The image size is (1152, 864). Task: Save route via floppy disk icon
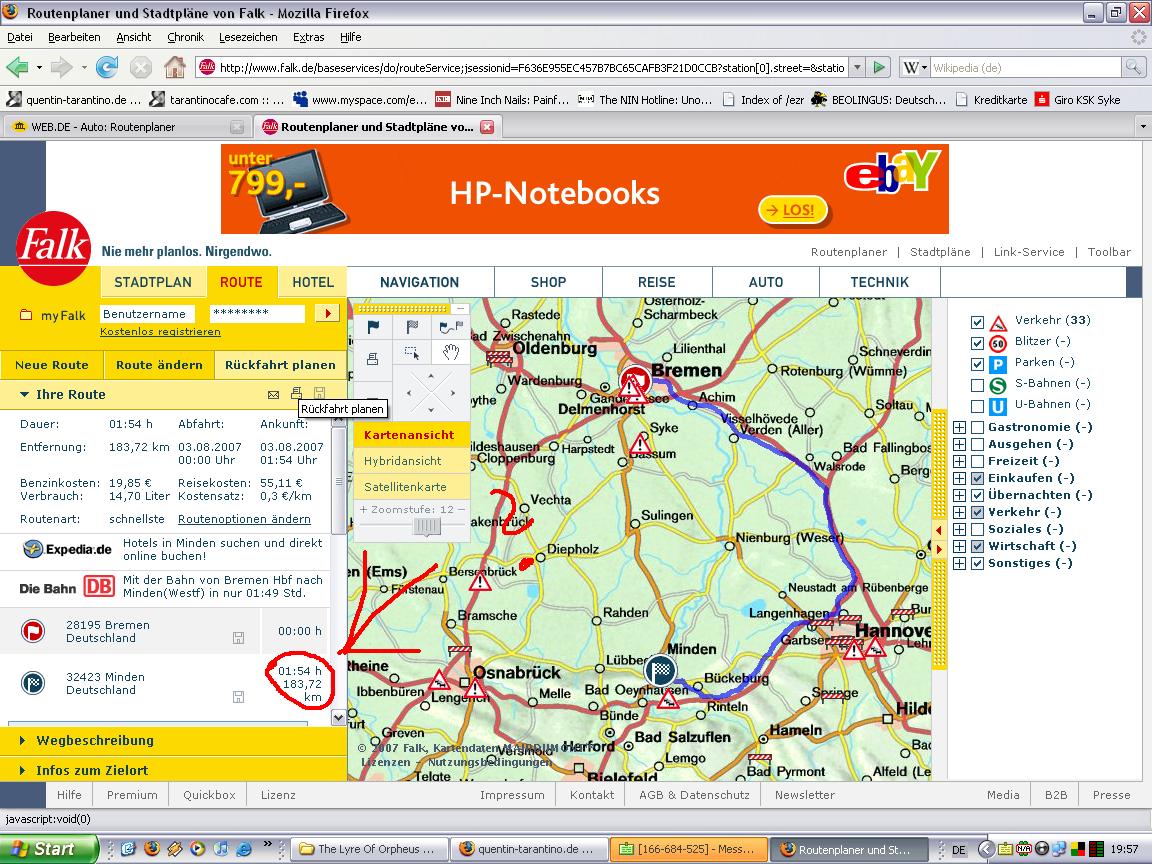[319, 394]
